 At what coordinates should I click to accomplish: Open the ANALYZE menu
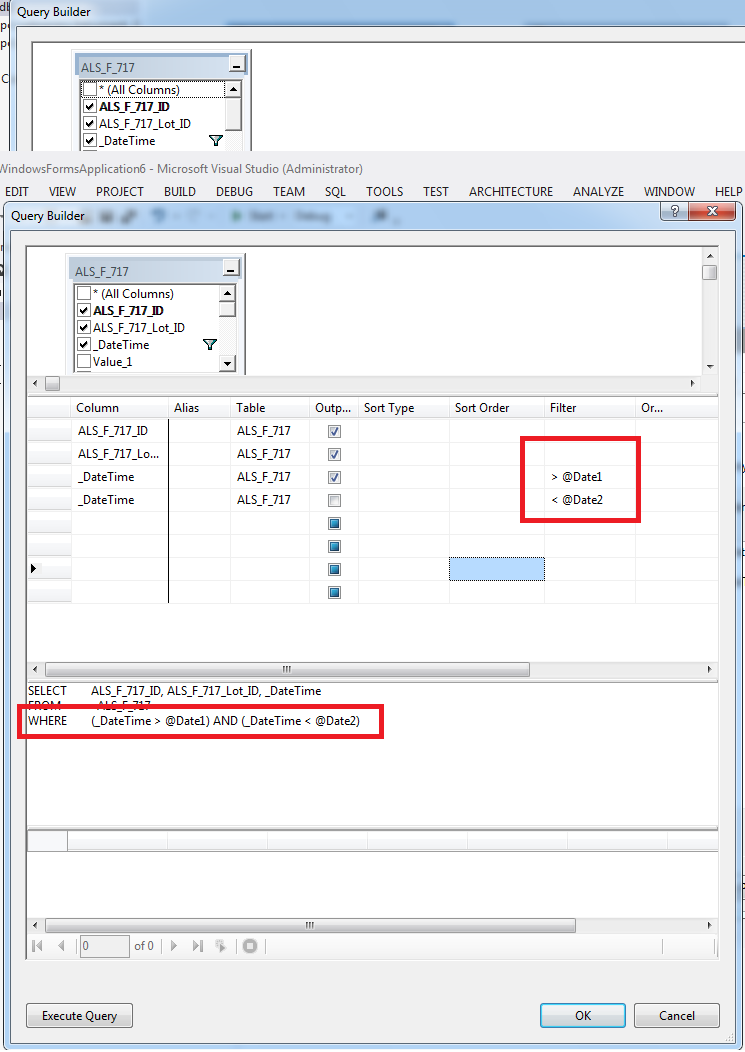pyautogui.click(x=598, y=191)
